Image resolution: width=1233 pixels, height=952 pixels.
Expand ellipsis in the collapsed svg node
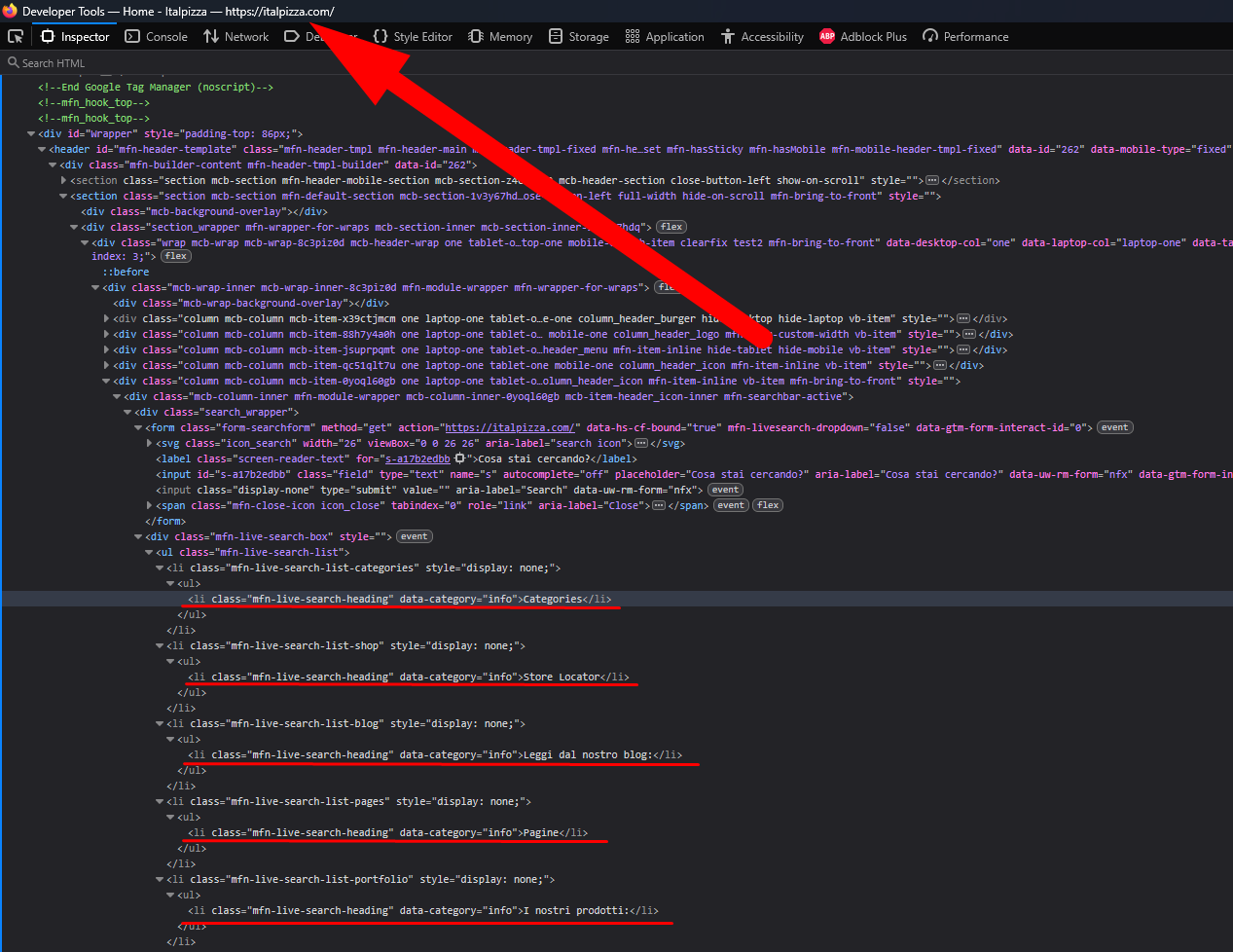click(640, 444)
